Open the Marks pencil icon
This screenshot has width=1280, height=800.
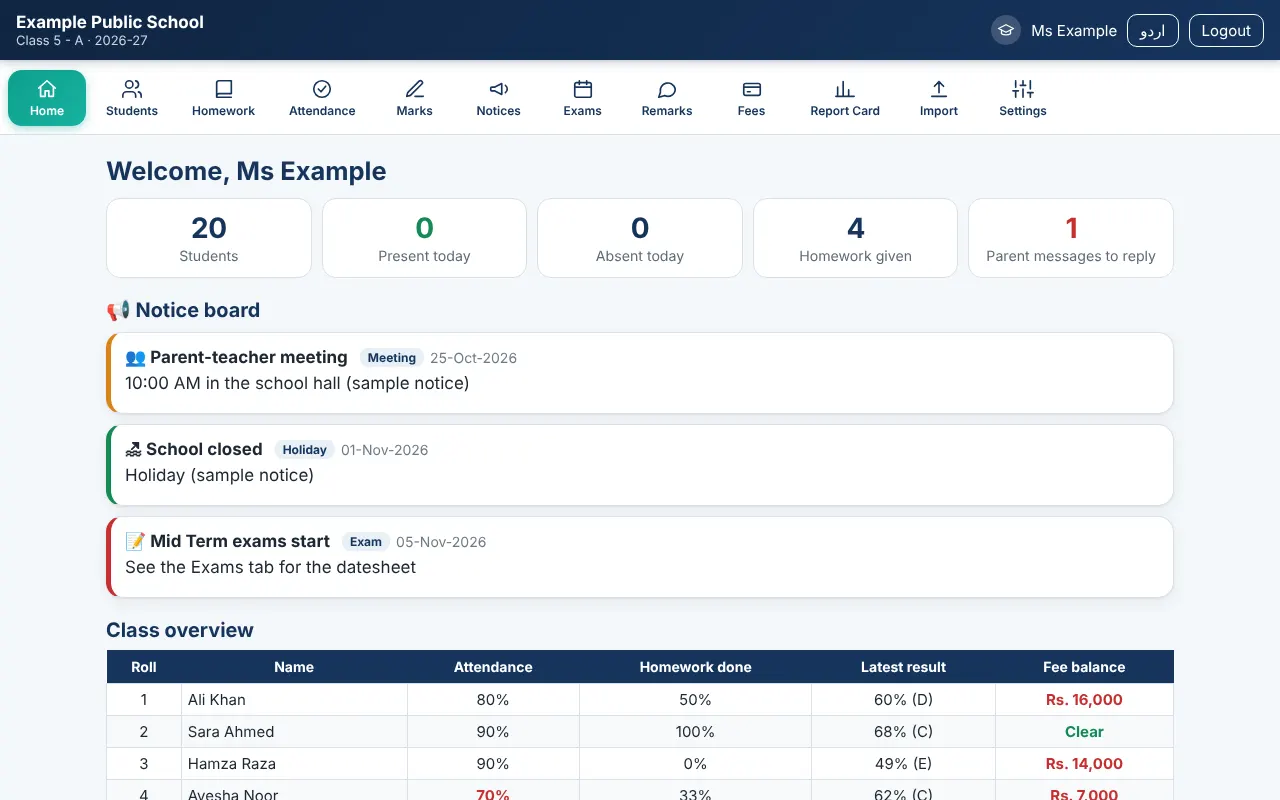[414, 89]
